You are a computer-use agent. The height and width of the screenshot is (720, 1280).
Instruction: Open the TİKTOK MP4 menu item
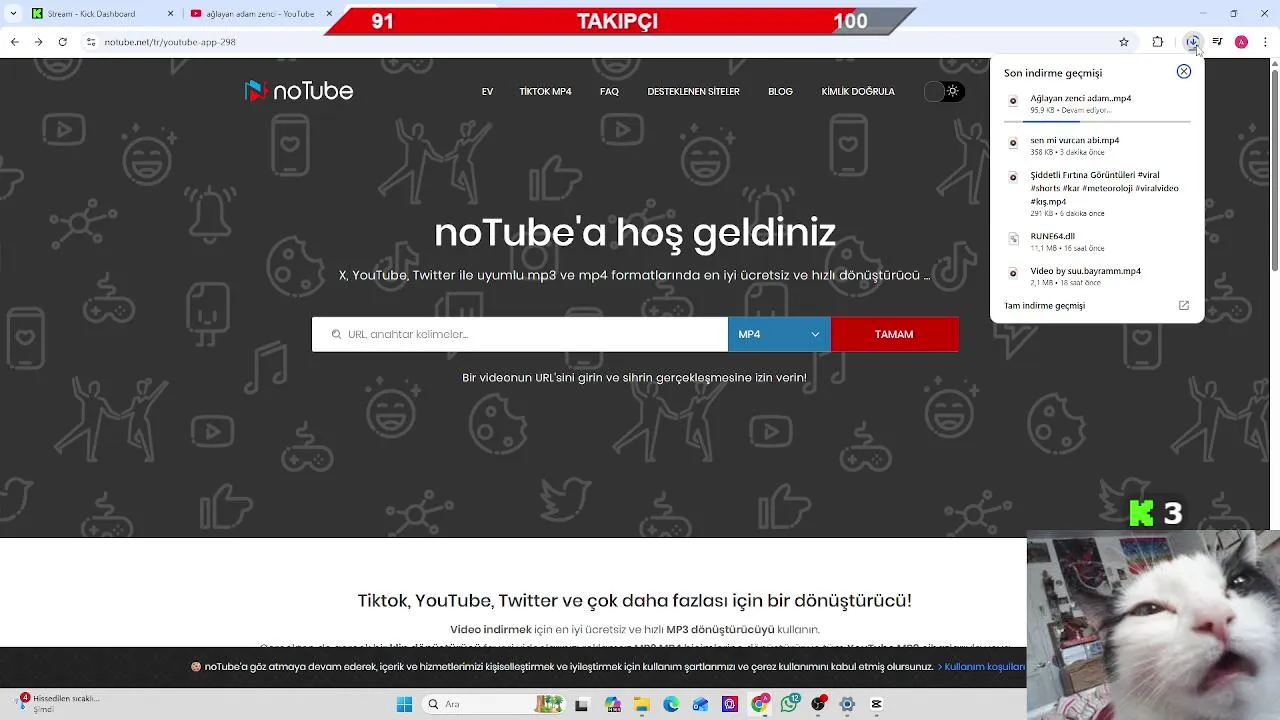pyautogui.click(x=545, y=92)
